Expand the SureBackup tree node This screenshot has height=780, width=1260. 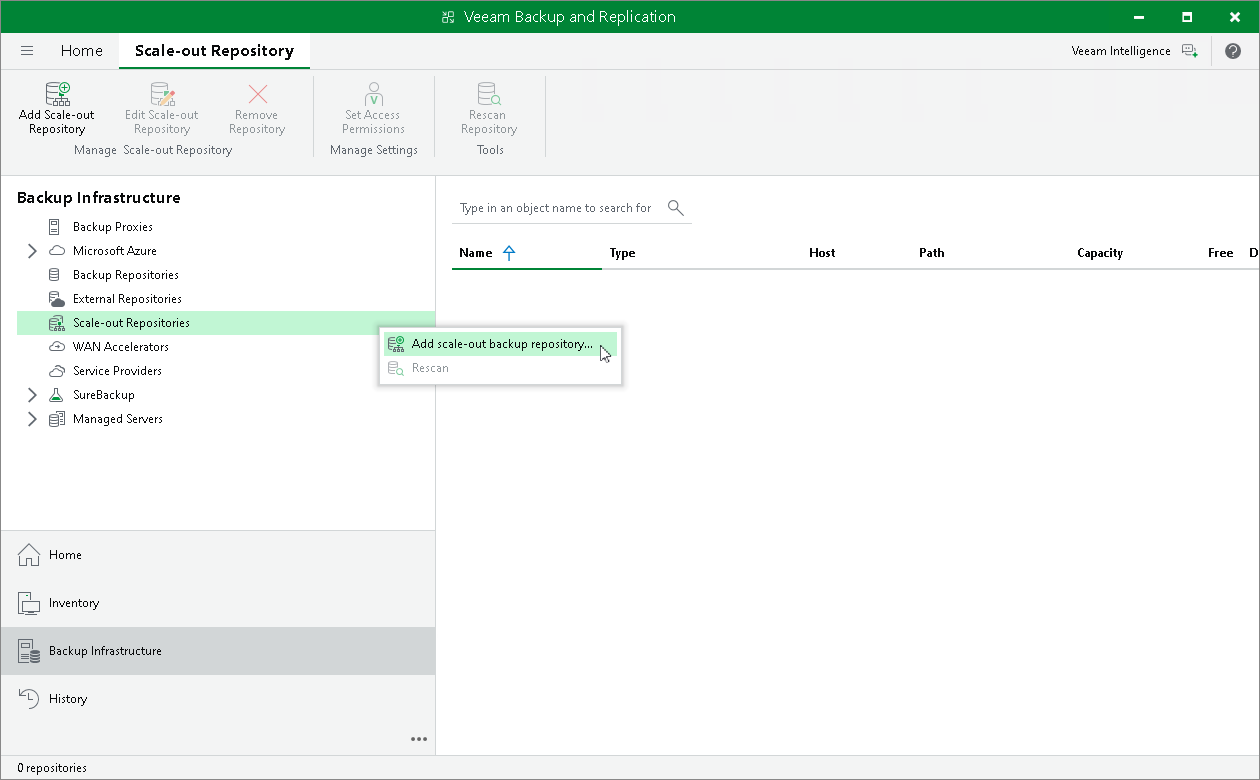32,395
